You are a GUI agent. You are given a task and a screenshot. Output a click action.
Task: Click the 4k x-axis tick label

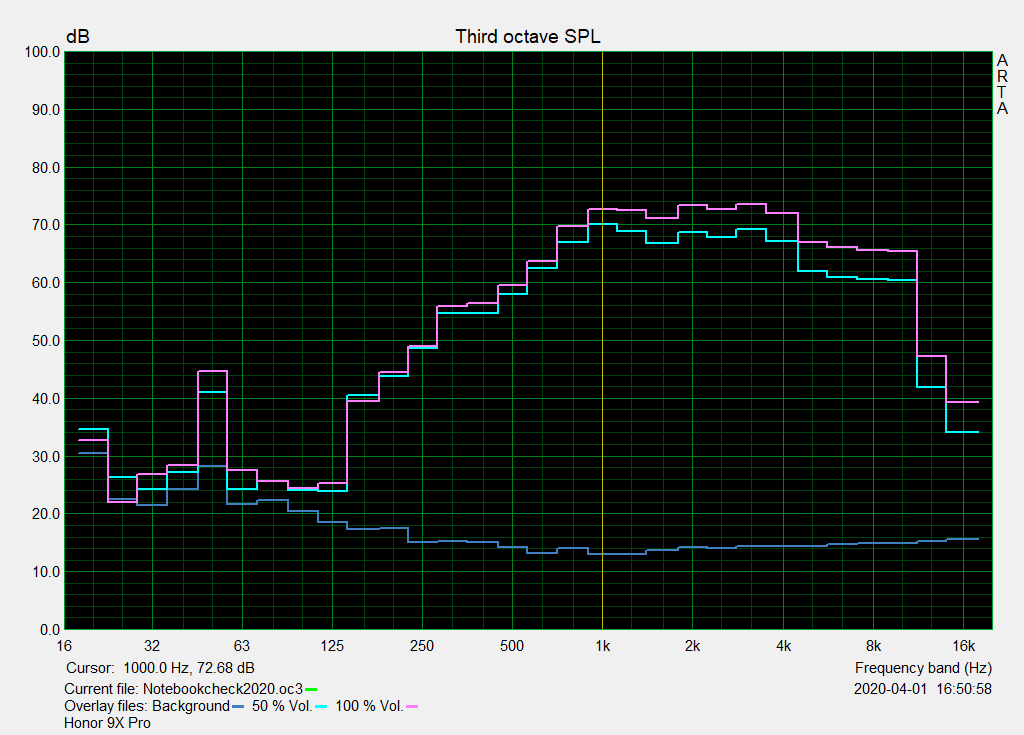pos(783,646)
